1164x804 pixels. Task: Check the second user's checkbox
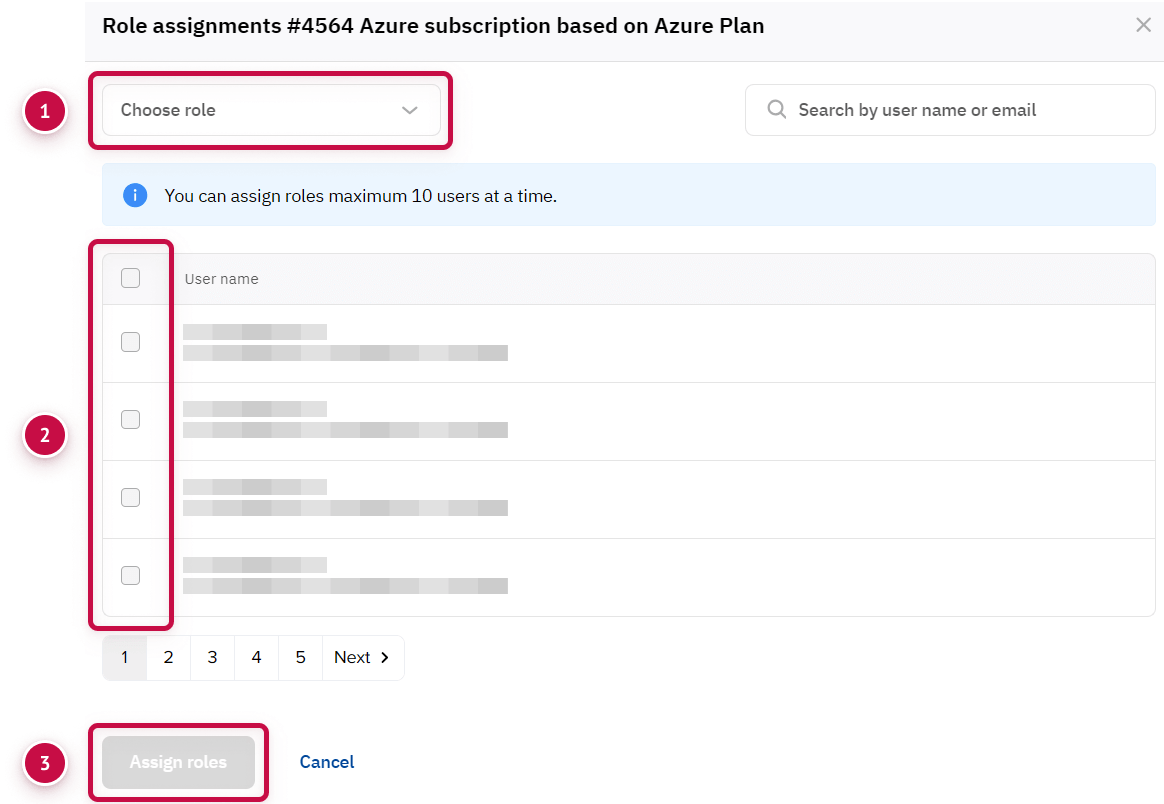tap(130, 420)
